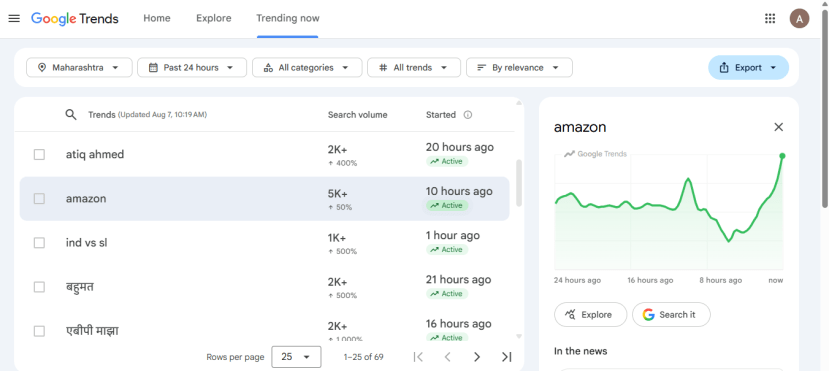Select the ind vs sl checkbox
The width and height of the screenshot is (829, 371).
tap(39, 243)
